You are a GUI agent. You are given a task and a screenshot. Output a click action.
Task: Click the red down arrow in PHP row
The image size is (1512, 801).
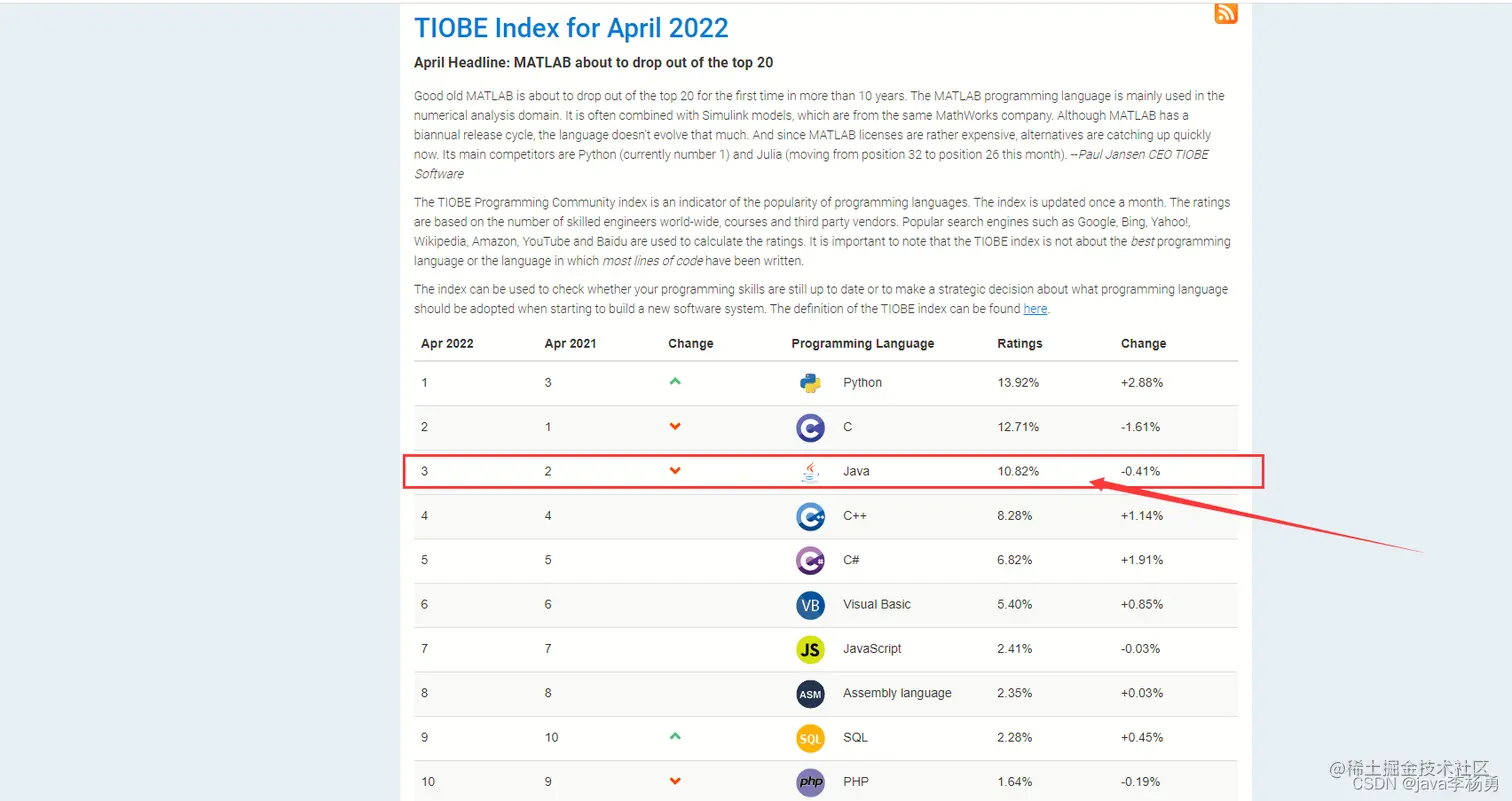(675, 781)
